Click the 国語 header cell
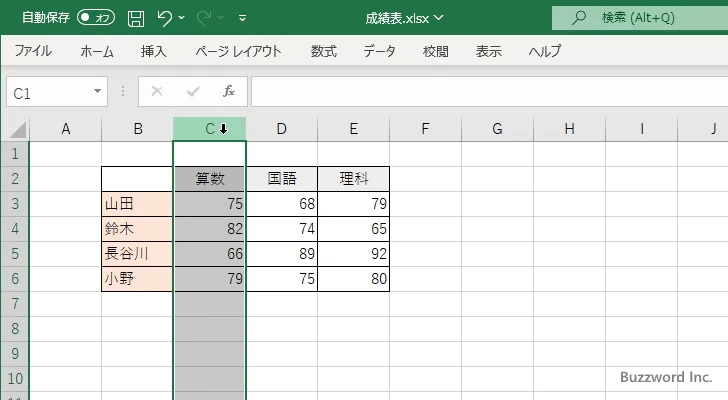Viewport: 728px width, 400px height. coord(281,179)
